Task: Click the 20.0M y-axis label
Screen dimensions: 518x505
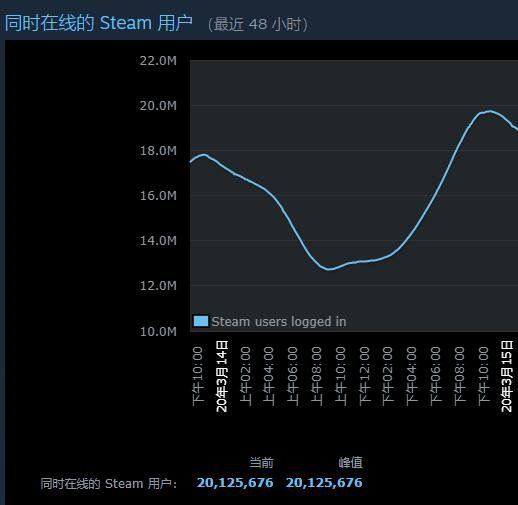Action: pyautogui.click(x=158, y=106)
